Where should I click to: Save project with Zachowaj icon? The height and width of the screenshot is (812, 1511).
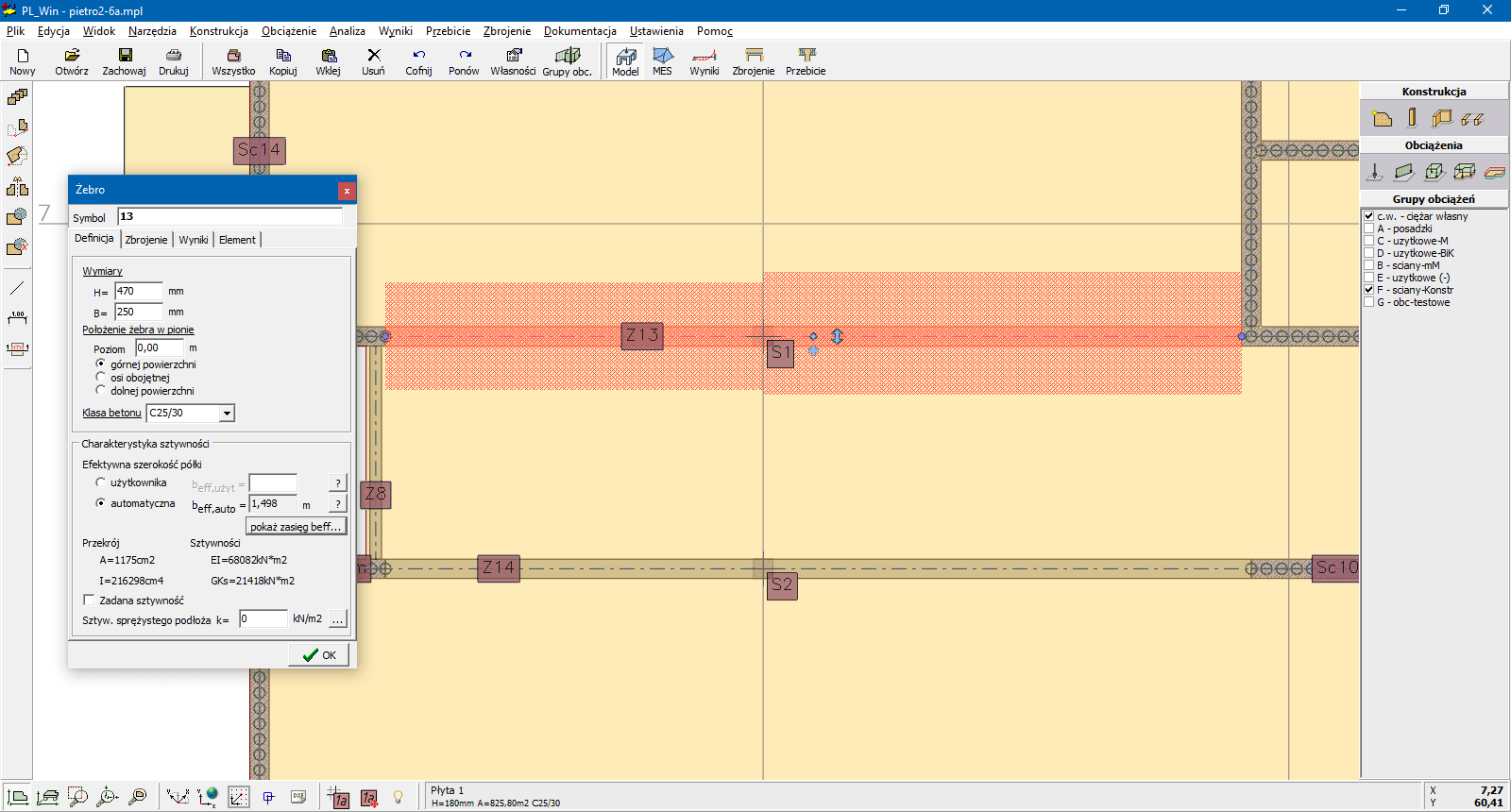[x=124, y=61]
